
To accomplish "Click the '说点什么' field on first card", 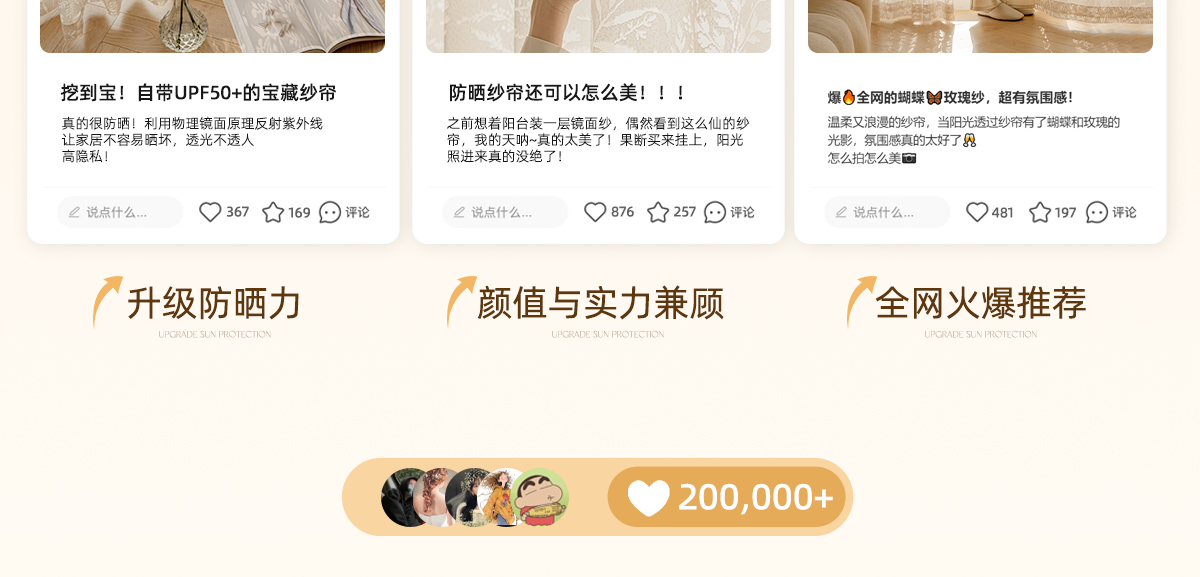I will coord(120,212).
